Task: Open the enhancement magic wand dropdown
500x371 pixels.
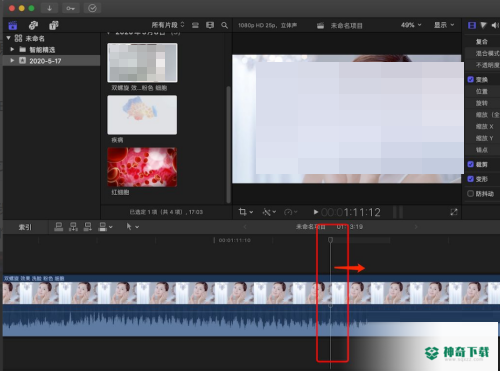Action: [269, 212]
